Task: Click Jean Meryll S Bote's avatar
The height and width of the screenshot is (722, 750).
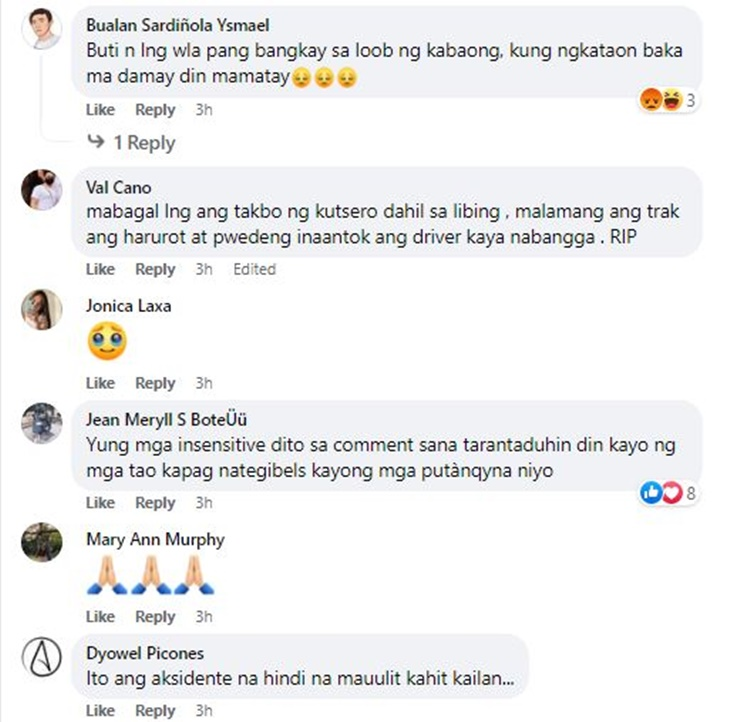Action: point(42,423)
